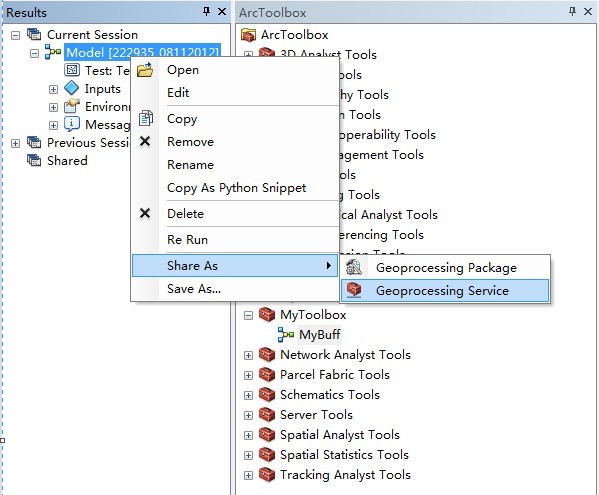Select Remove in the context menu
This screenshot has height=495, width=599.
[x=235, y=142]
